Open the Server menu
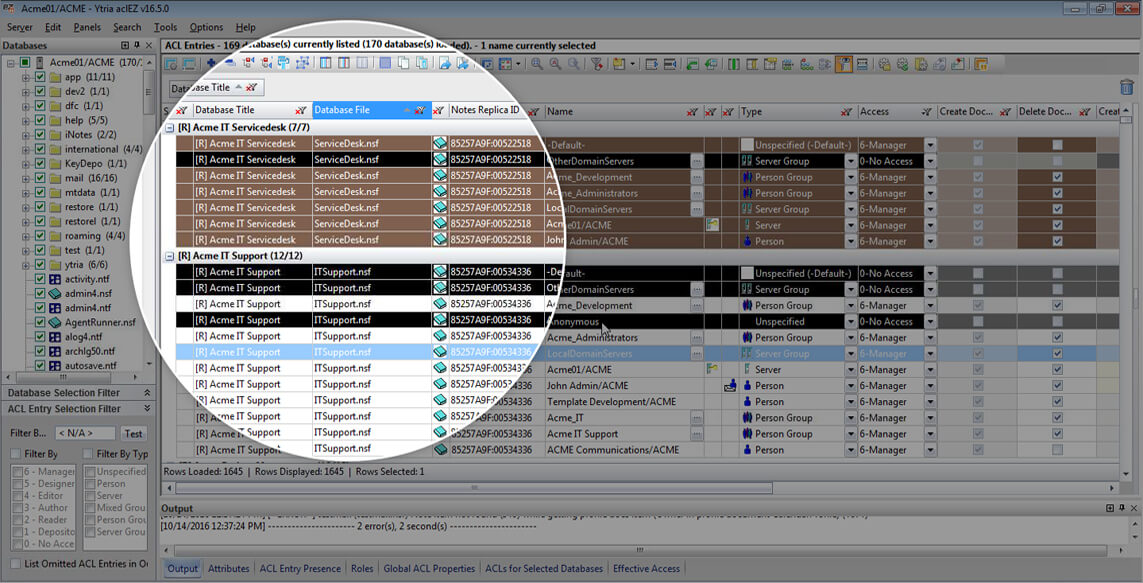This screenshot has height=583, width=1143. pyautogui.click(x=20, y=27)
